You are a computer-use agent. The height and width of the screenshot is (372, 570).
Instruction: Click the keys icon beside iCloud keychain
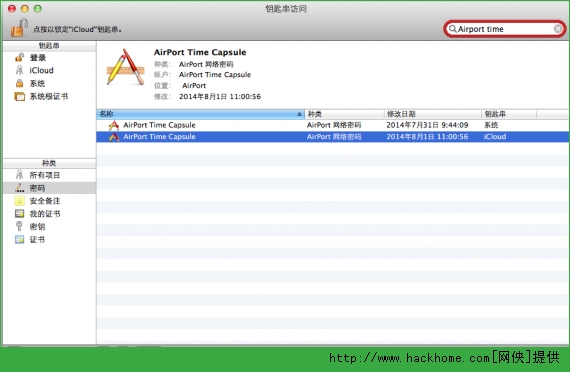coord(19,70)
